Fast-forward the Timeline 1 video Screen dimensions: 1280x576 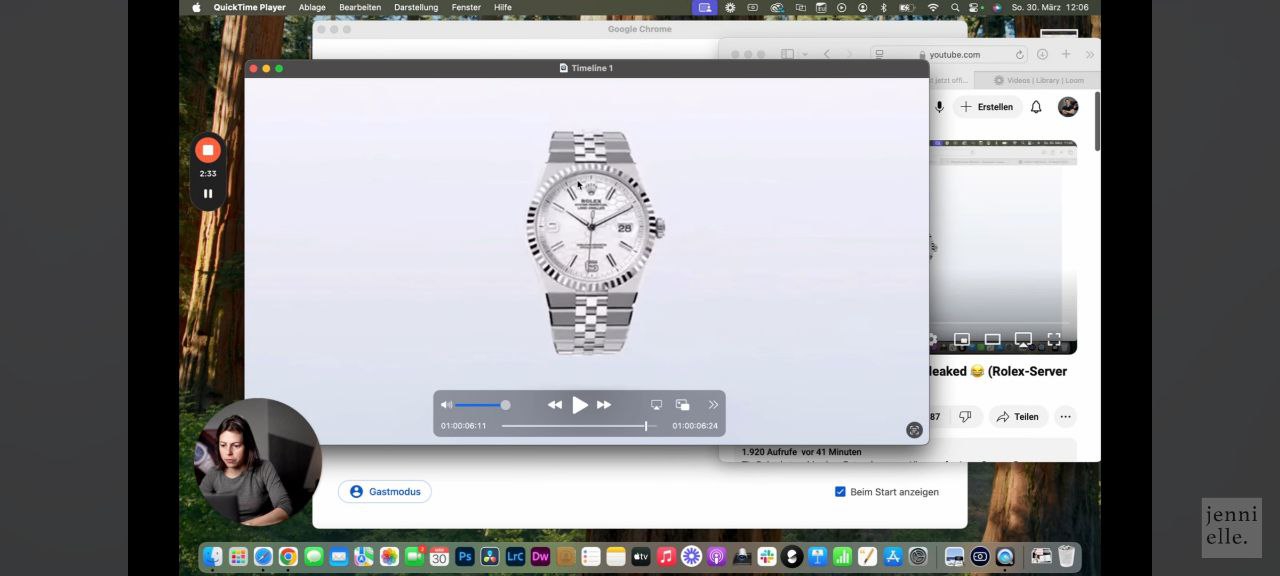coord(604,405)
